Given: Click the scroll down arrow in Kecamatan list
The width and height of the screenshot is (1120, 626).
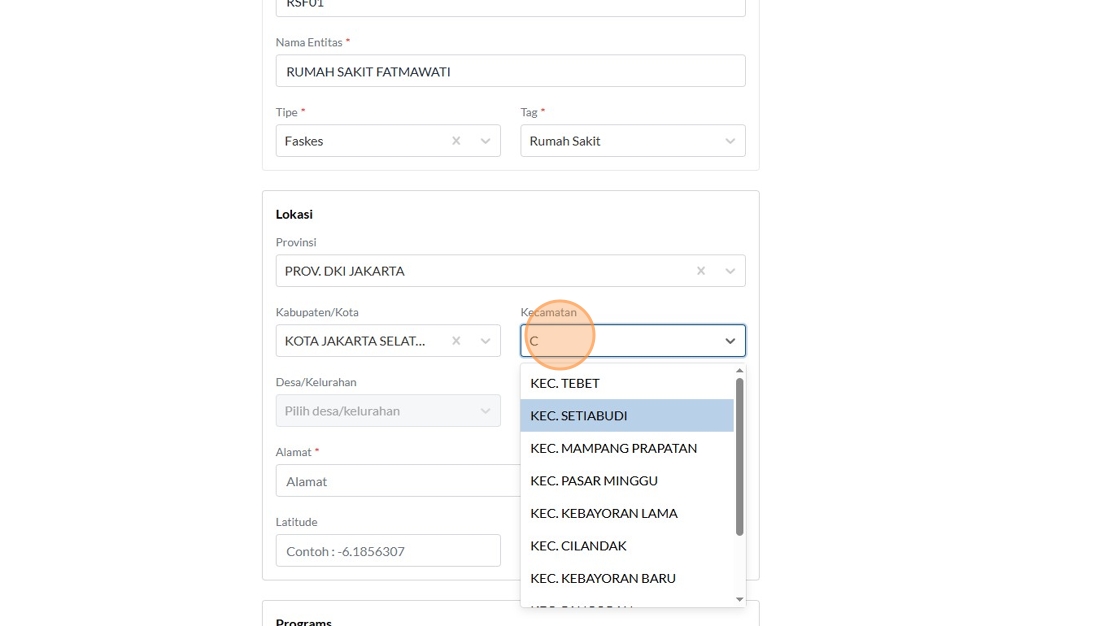Looking at the screenshot, I should pyautogui.click(x=739, y=600).
